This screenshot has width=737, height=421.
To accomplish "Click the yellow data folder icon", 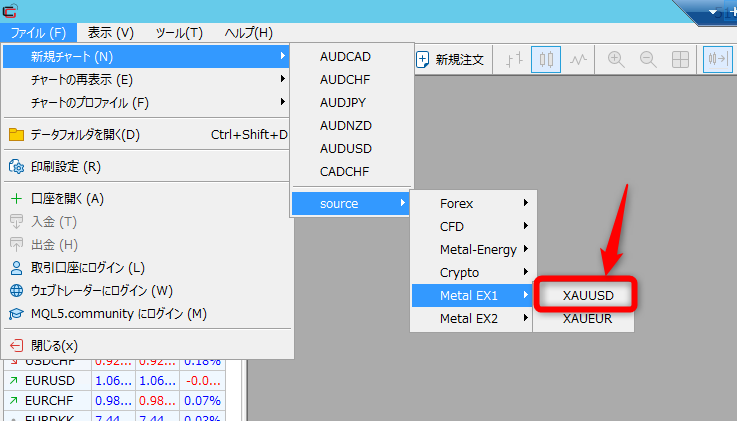I will point(16,135).
